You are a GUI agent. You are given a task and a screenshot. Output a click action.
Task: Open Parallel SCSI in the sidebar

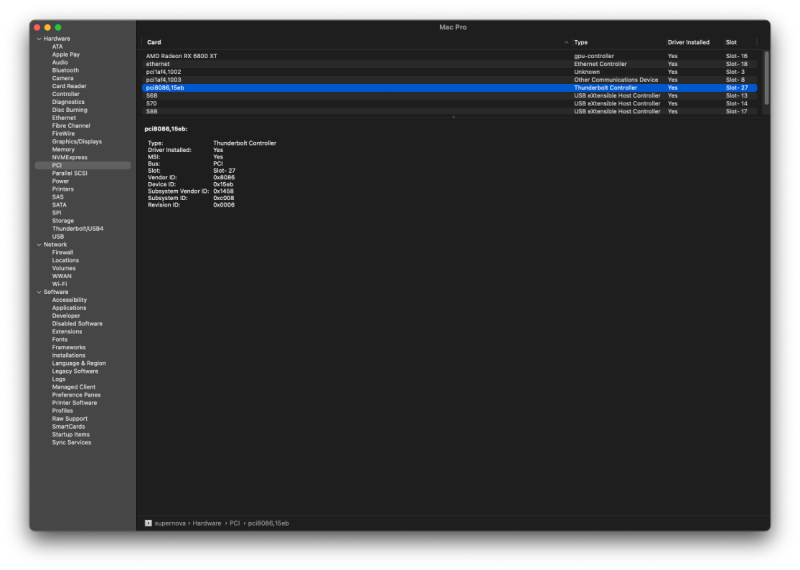(69, 173)
